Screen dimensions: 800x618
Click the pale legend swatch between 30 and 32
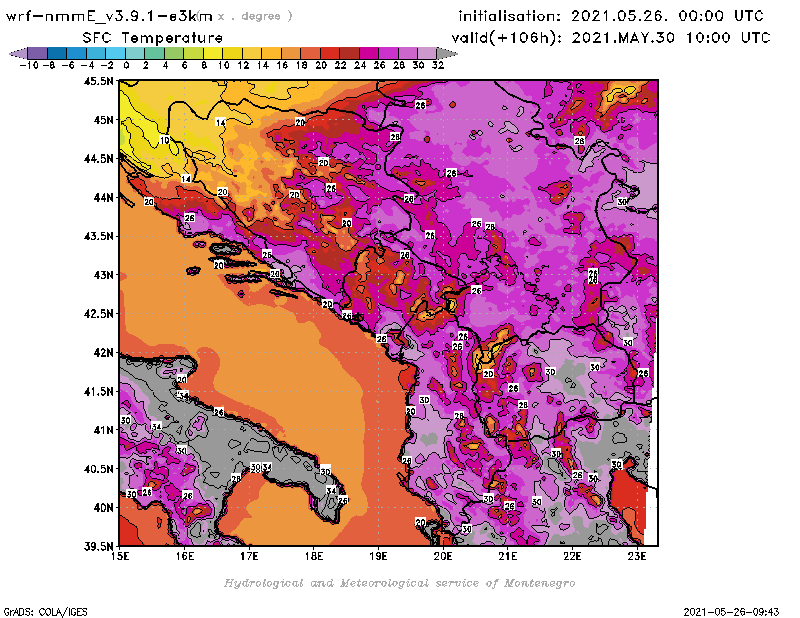[x=427, y=53]
